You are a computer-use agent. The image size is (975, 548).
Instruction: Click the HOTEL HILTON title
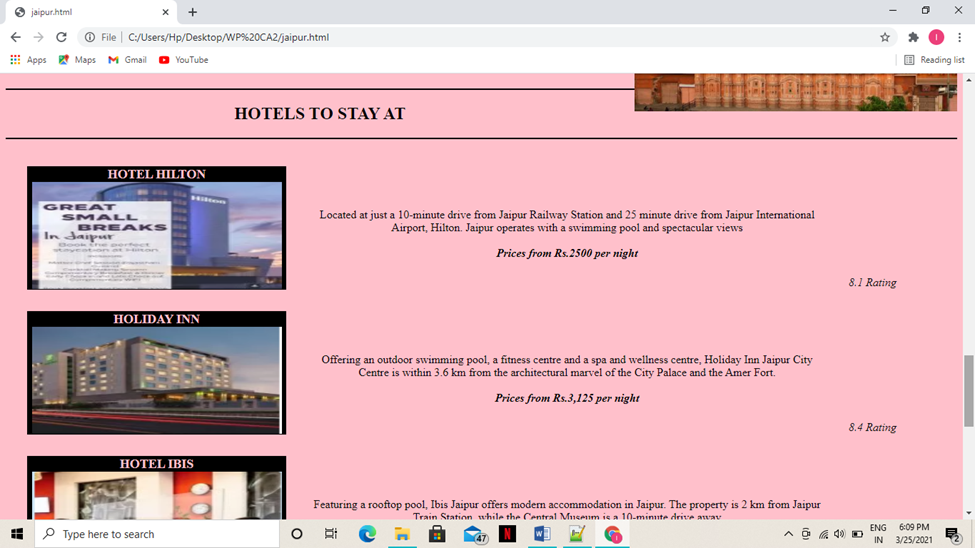(157, 174)
